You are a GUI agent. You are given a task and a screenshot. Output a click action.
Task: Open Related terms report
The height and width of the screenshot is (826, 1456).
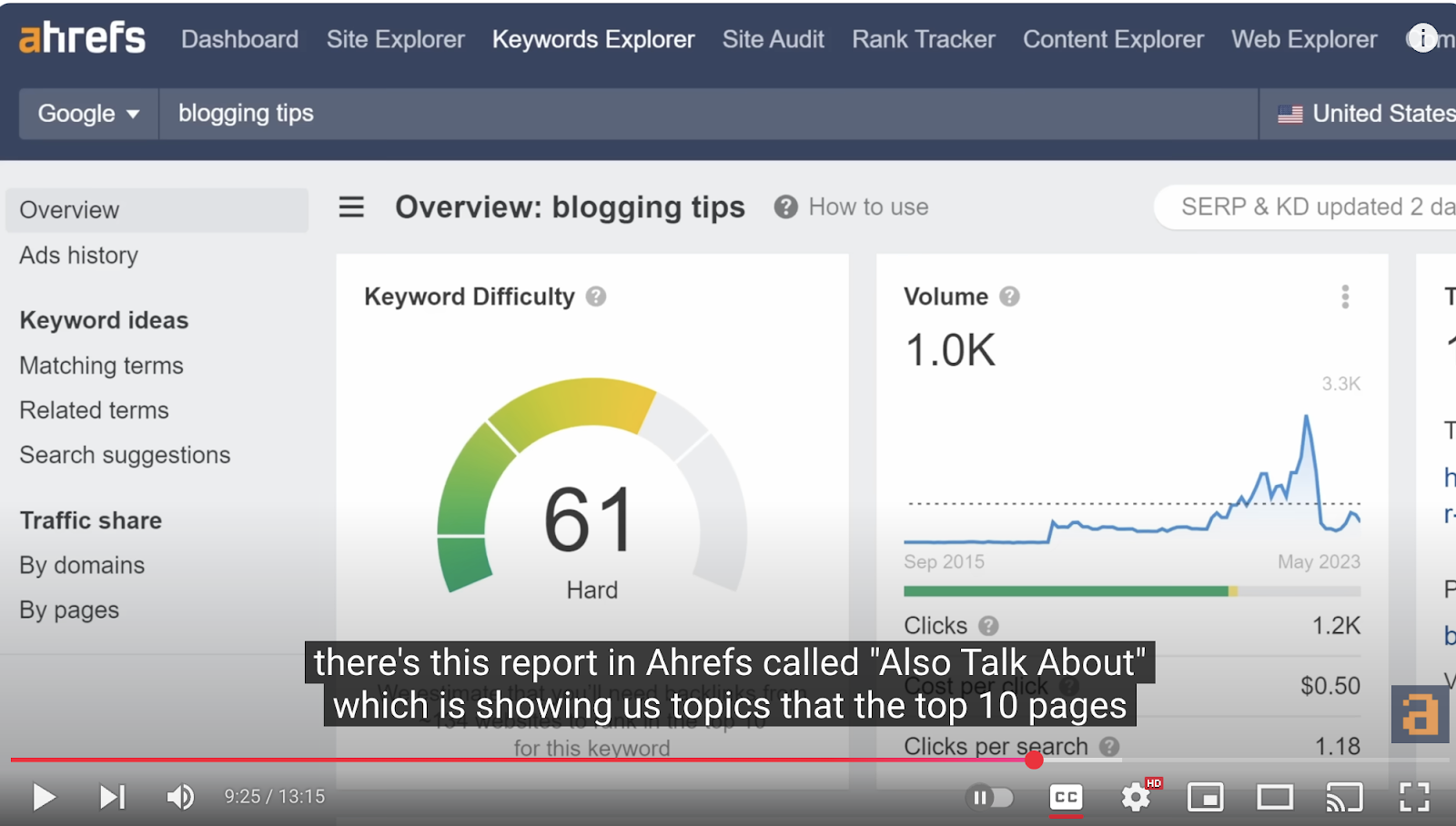[x=94, y=410]
